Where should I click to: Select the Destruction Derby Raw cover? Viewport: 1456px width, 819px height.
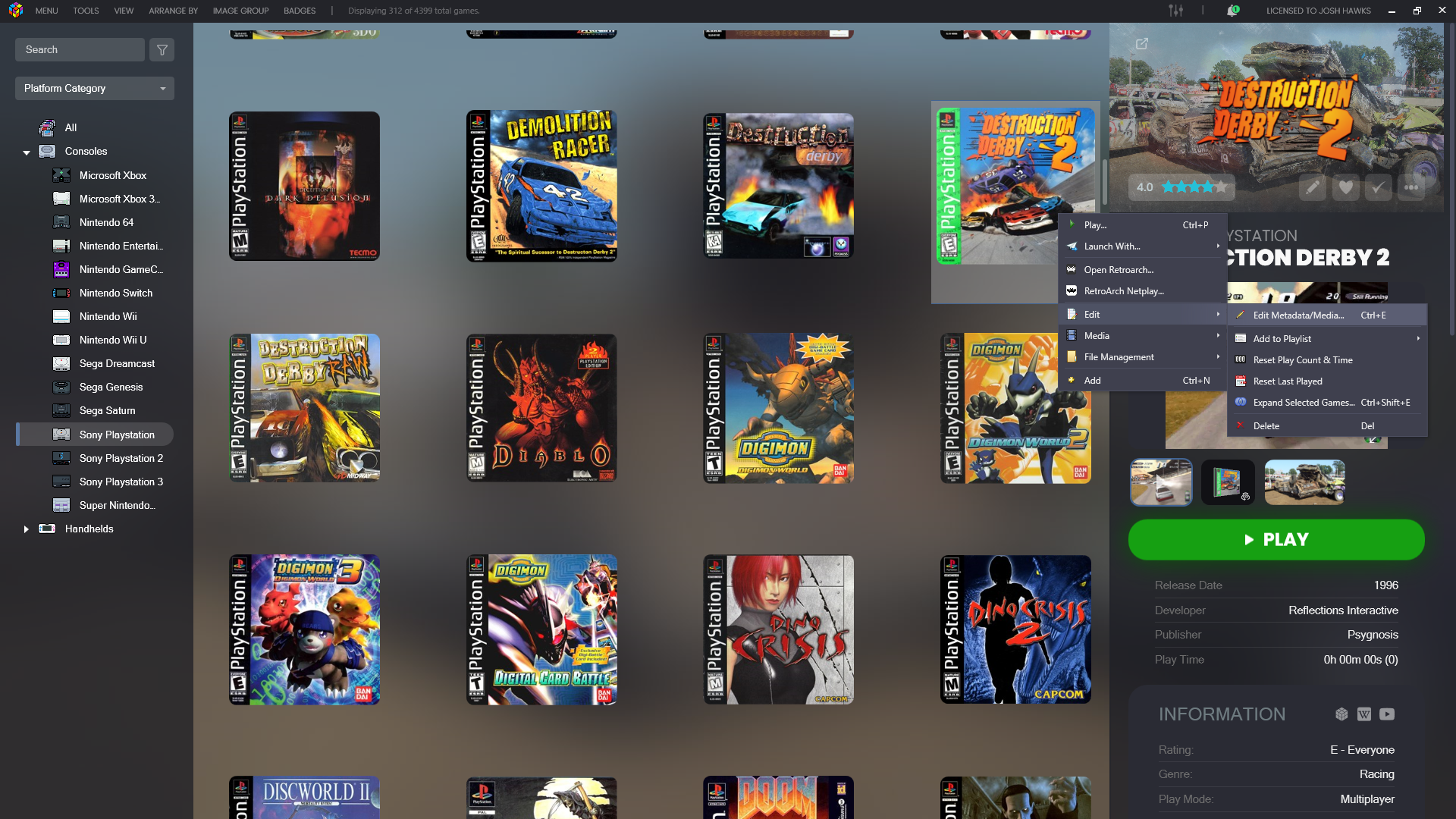[304, 408]
